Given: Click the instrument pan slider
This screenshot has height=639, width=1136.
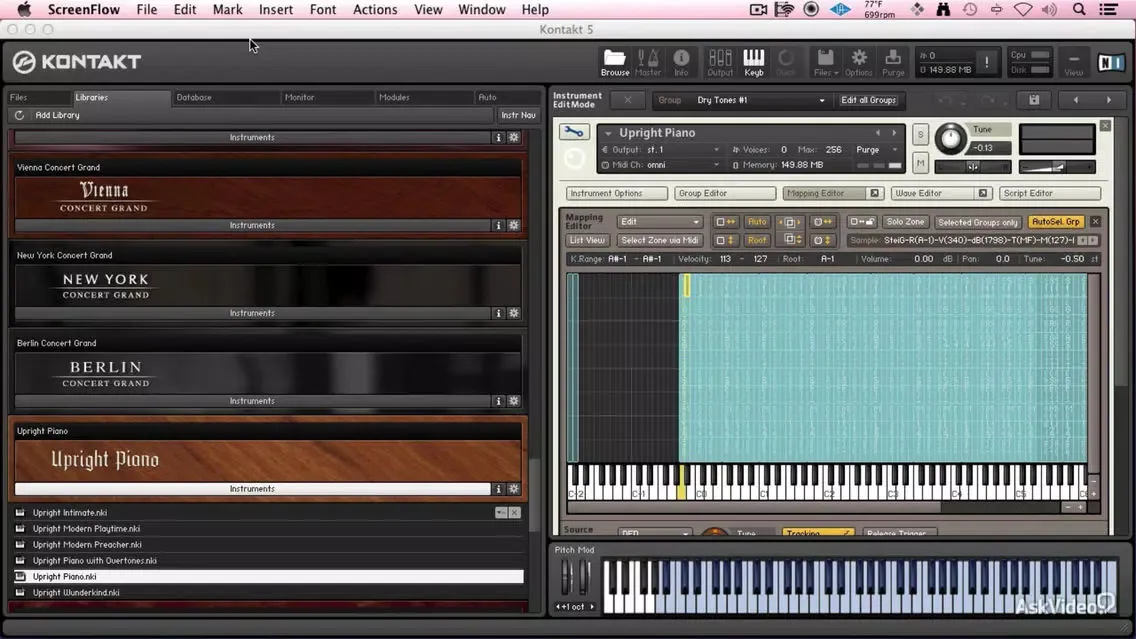Looking at the screenshot, I should 973,167.
